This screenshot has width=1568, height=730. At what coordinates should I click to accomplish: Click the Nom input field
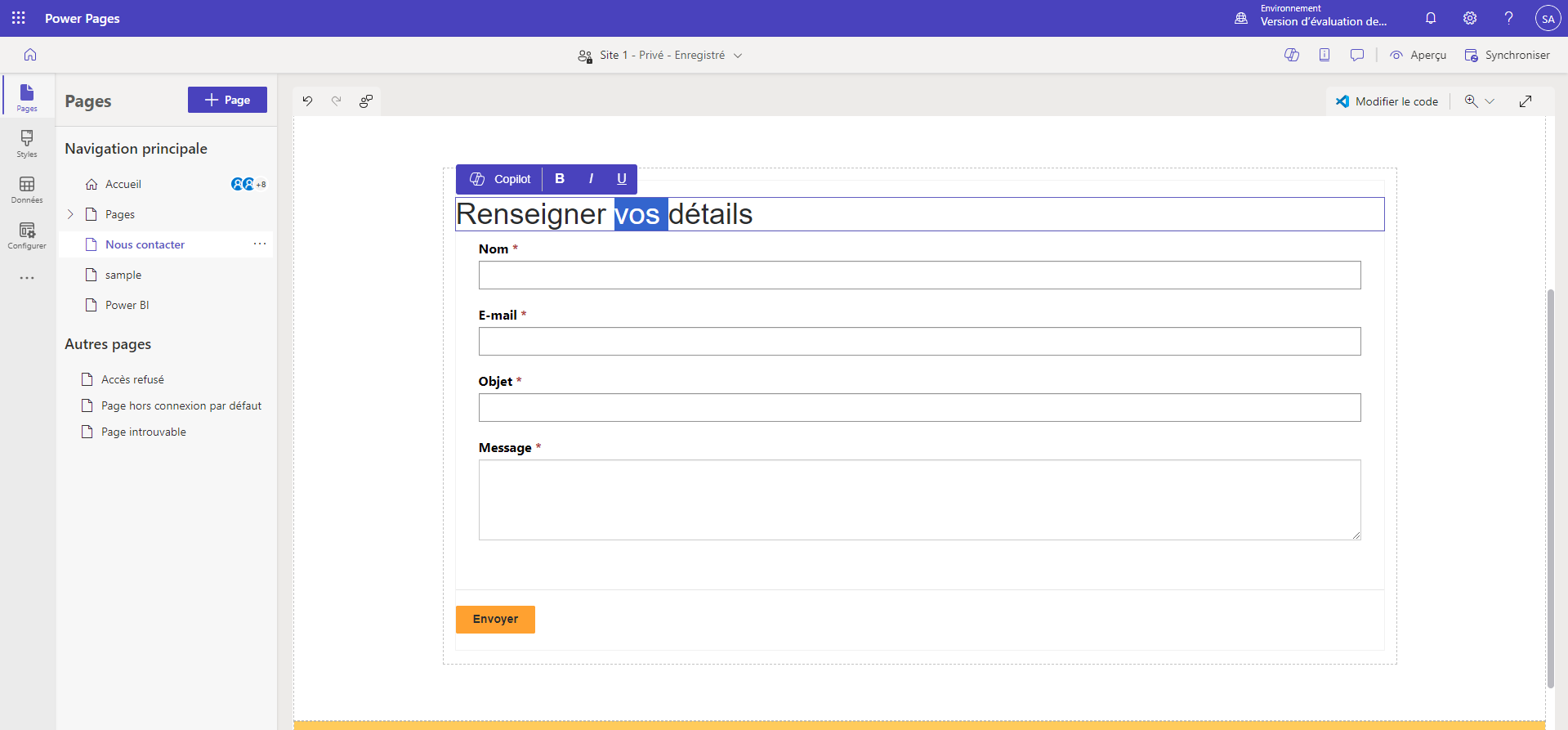919,275
